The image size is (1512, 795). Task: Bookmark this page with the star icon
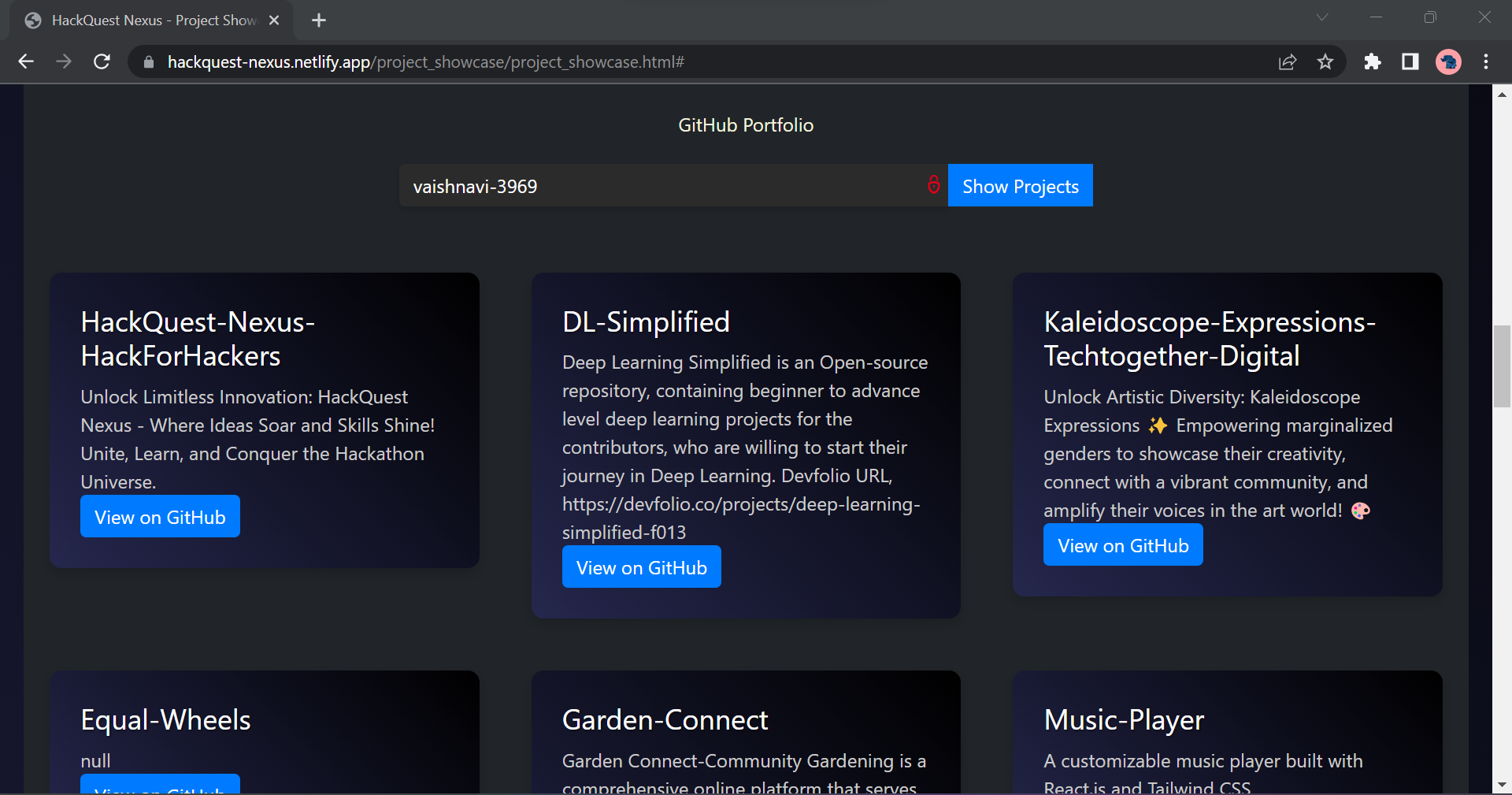1325,61
